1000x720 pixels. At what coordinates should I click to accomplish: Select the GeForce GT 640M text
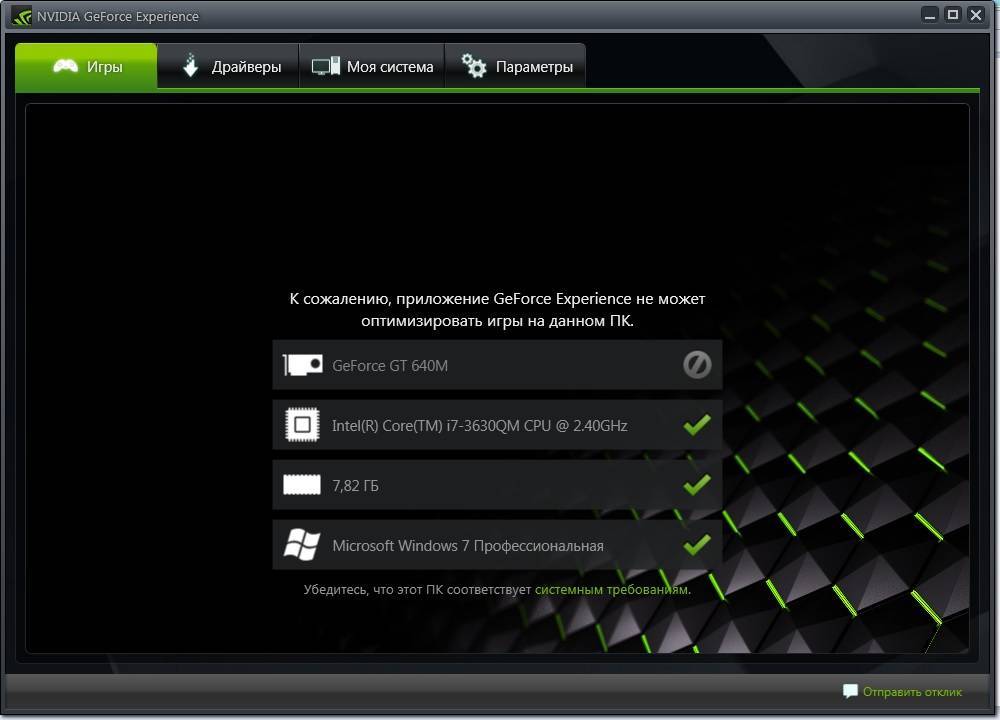click(390, 365)
